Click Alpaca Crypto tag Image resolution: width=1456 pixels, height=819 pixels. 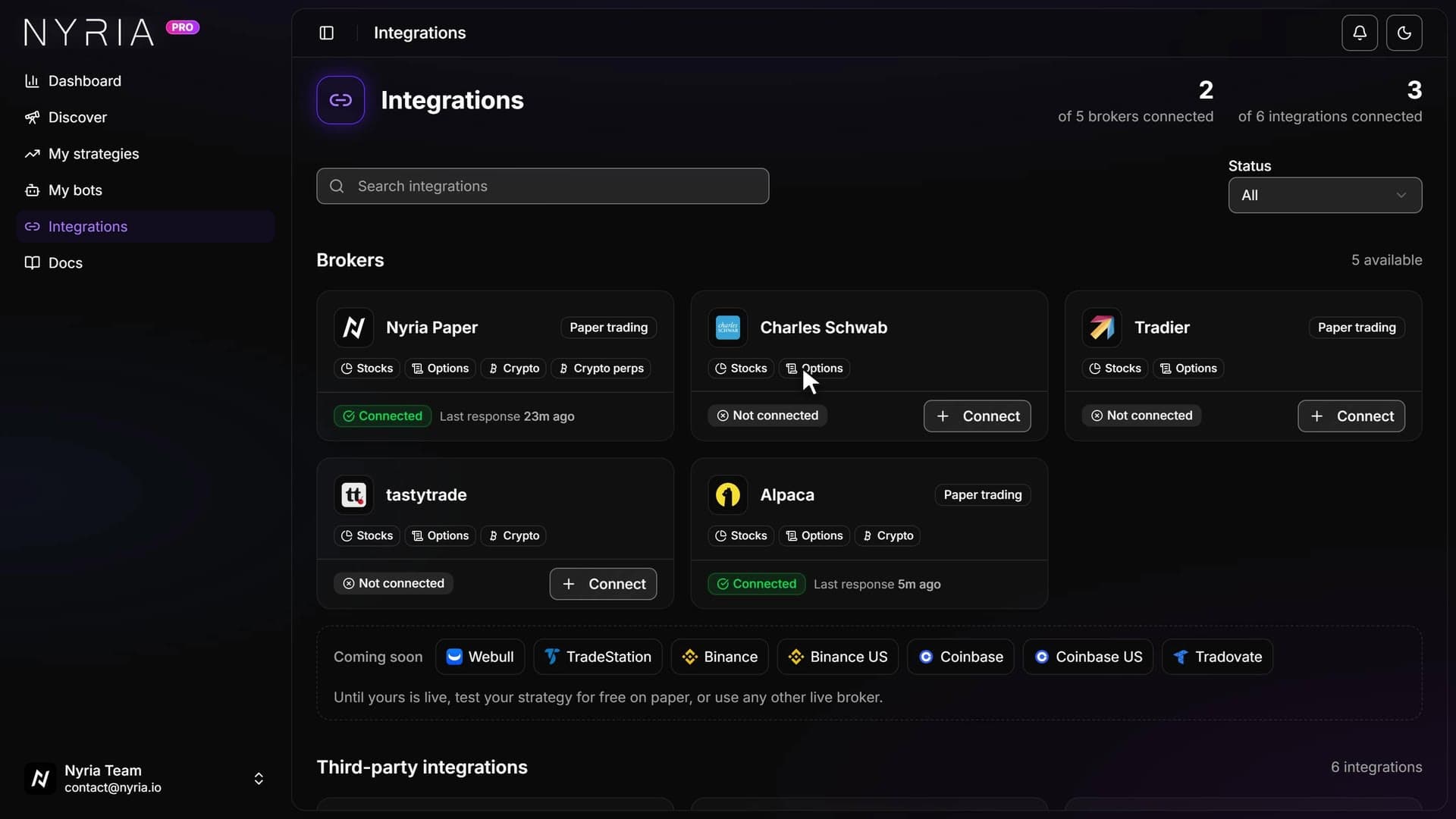pos(887,536)
